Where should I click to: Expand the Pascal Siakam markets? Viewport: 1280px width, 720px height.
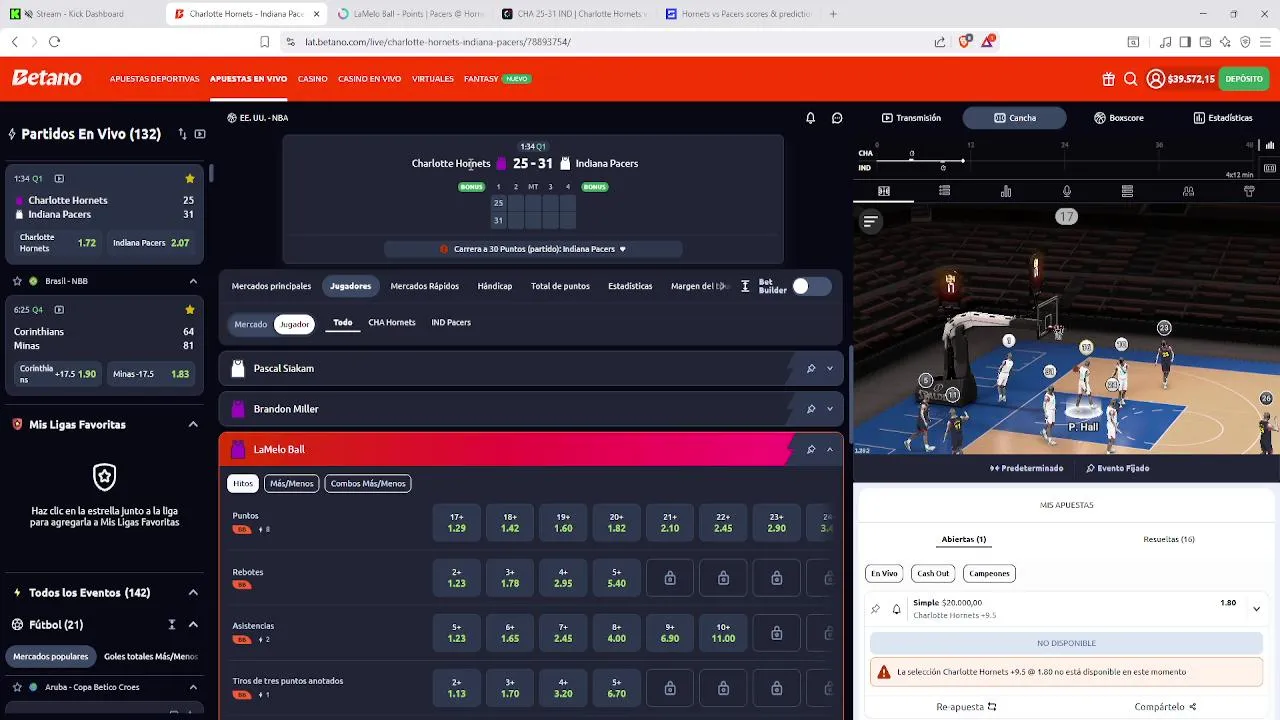pyautogui.click(x=830, y=369)
